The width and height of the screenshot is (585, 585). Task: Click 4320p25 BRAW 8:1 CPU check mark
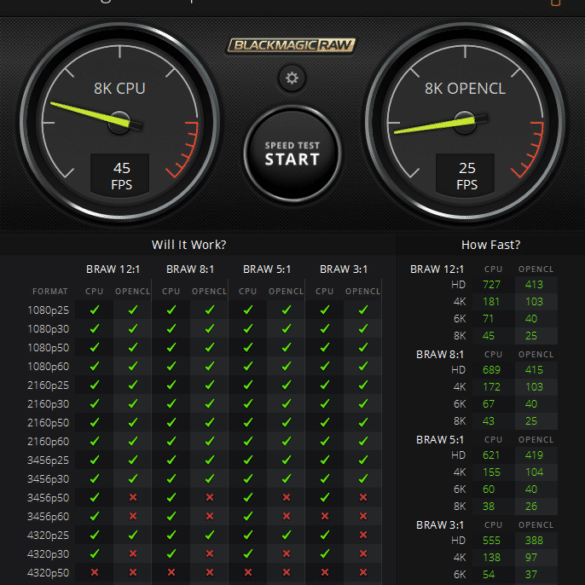[171, 535]
